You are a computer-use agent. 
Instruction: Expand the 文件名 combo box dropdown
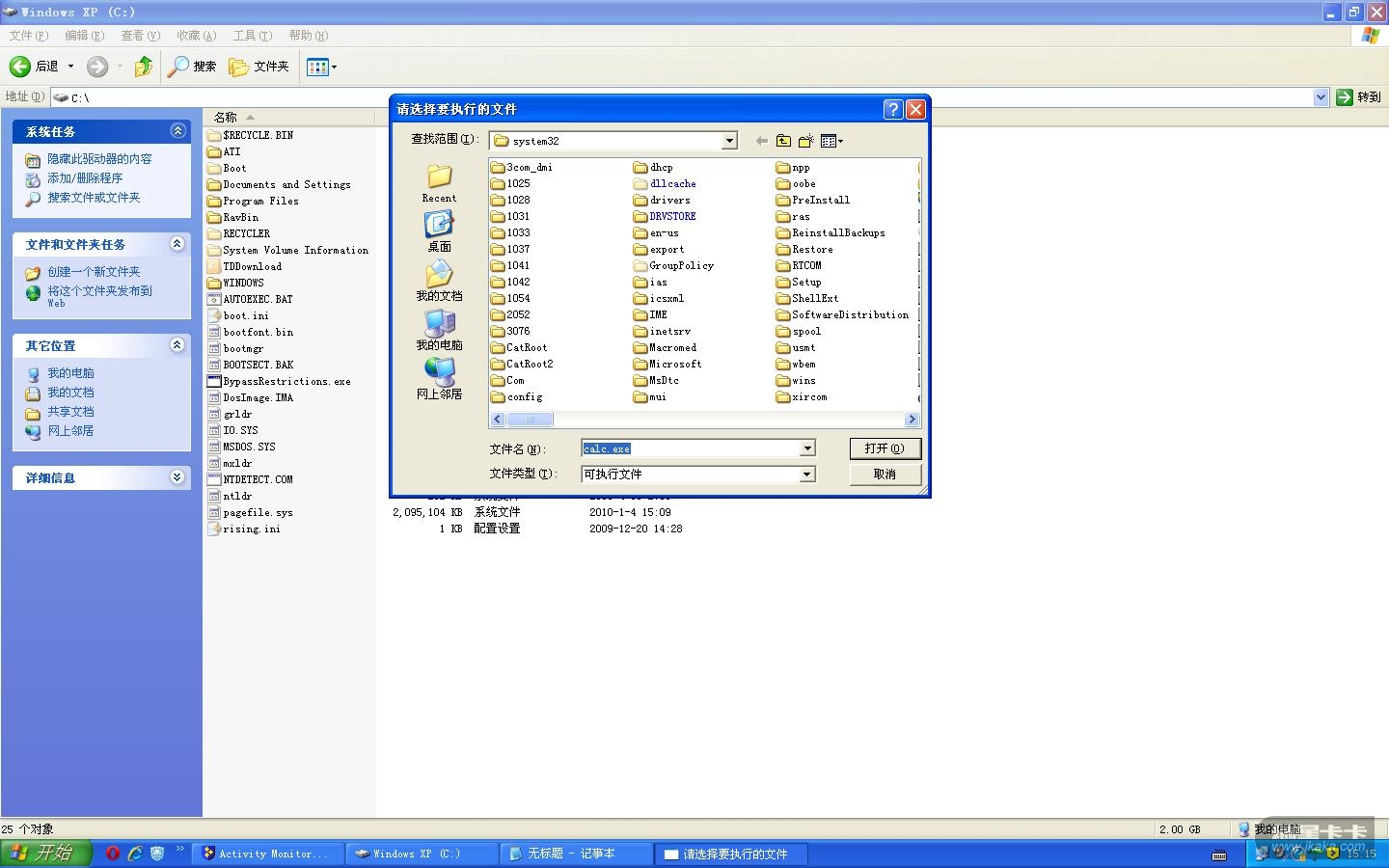(x=807, y=448)
